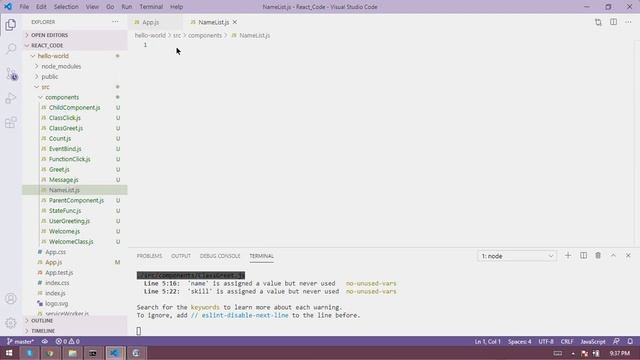The height and width of the screenshot is (360, 640).
Task: Click the Ln 1, Col 1 status item
Action: click(487, 341)
